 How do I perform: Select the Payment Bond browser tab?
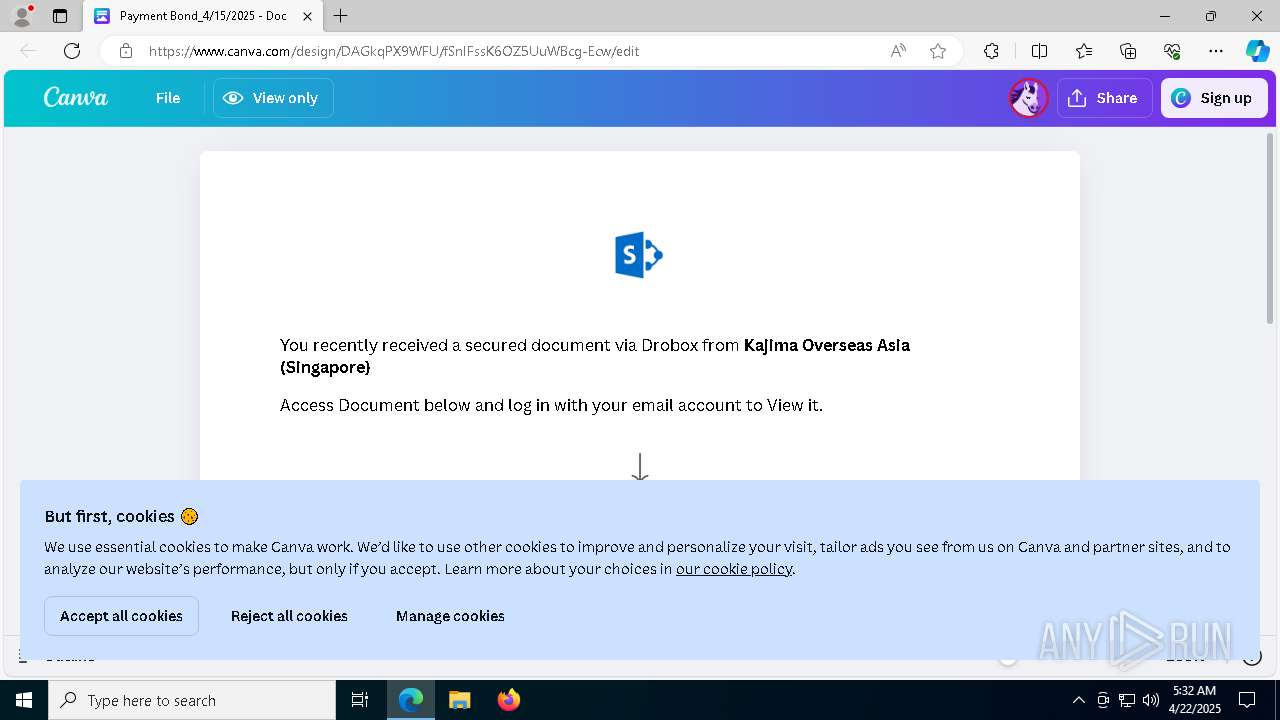(x=203, y=16)
